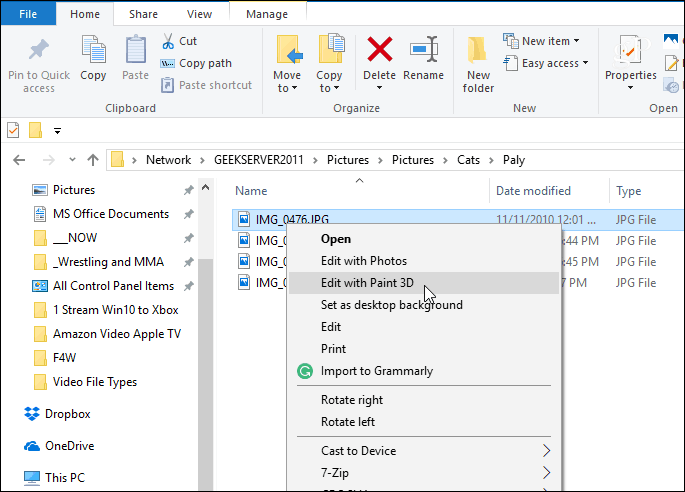Screen dimensions: 685x492
Task: Select Rotate right
Action: pos(424,400)
